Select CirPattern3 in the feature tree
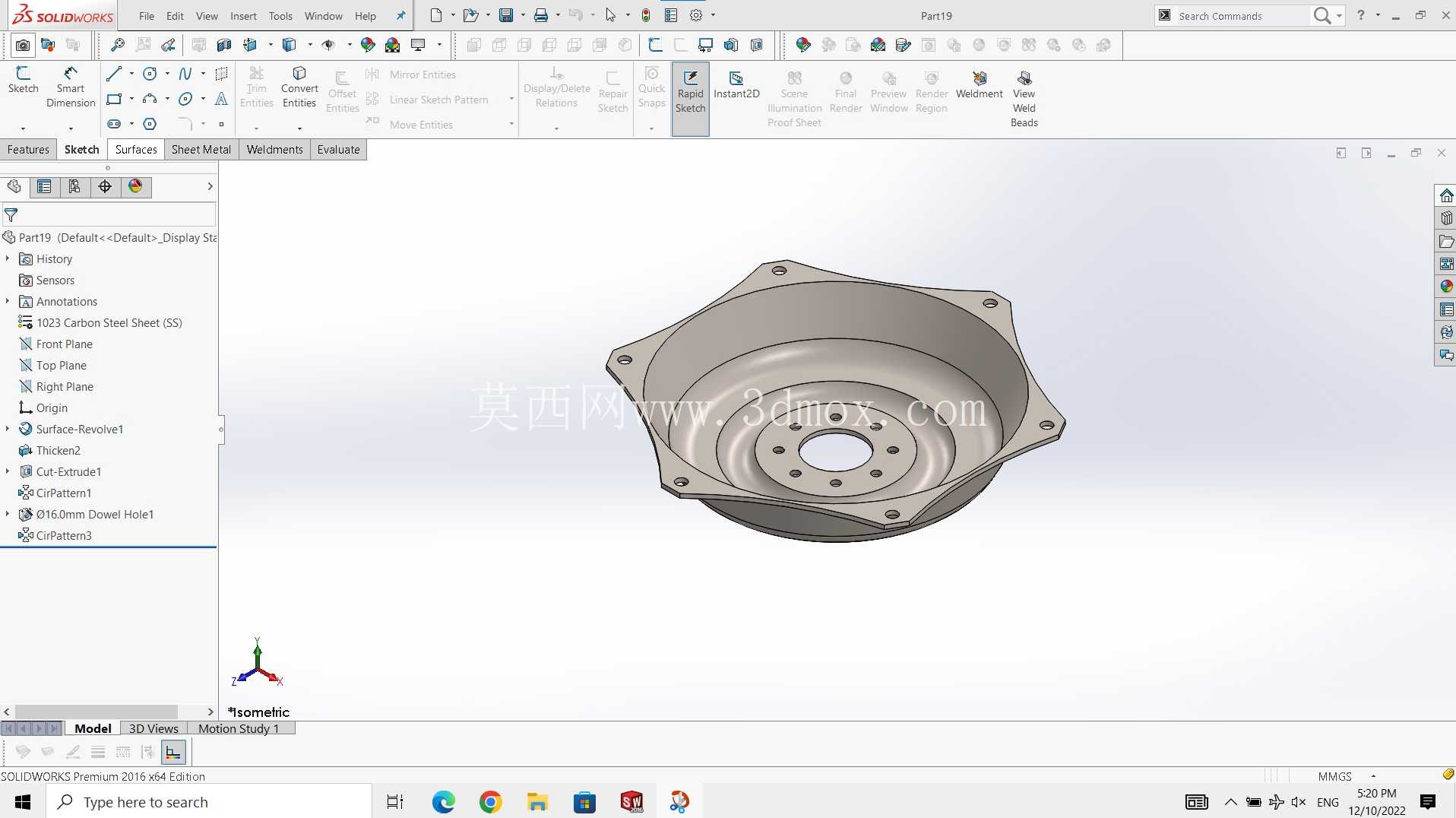This screenshot has width=1456, height=818. point(64,536)
